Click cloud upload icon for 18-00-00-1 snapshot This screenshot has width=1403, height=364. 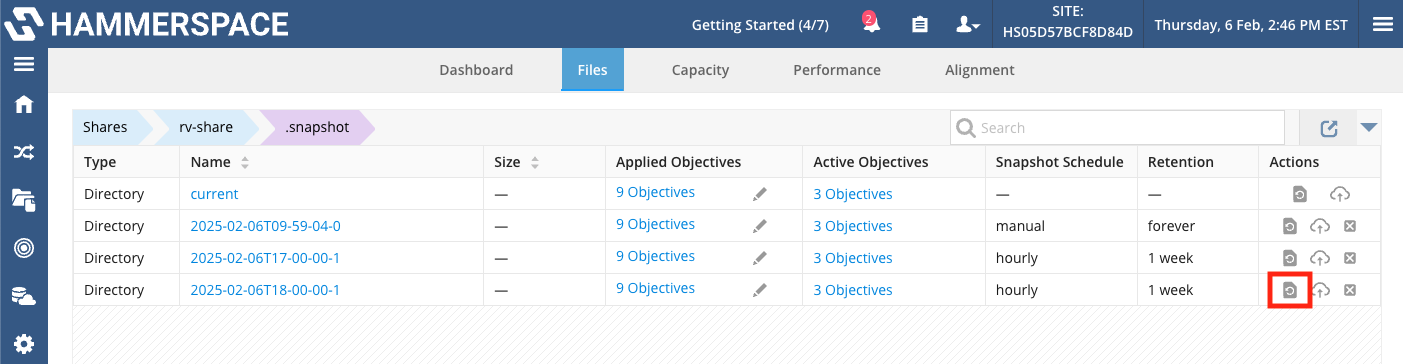click(x=1320, y=290)
